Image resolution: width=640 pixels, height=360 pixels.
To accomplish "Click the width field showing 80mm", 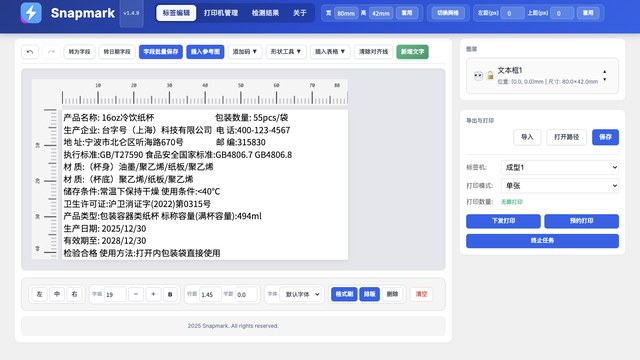I will [346, 13].
